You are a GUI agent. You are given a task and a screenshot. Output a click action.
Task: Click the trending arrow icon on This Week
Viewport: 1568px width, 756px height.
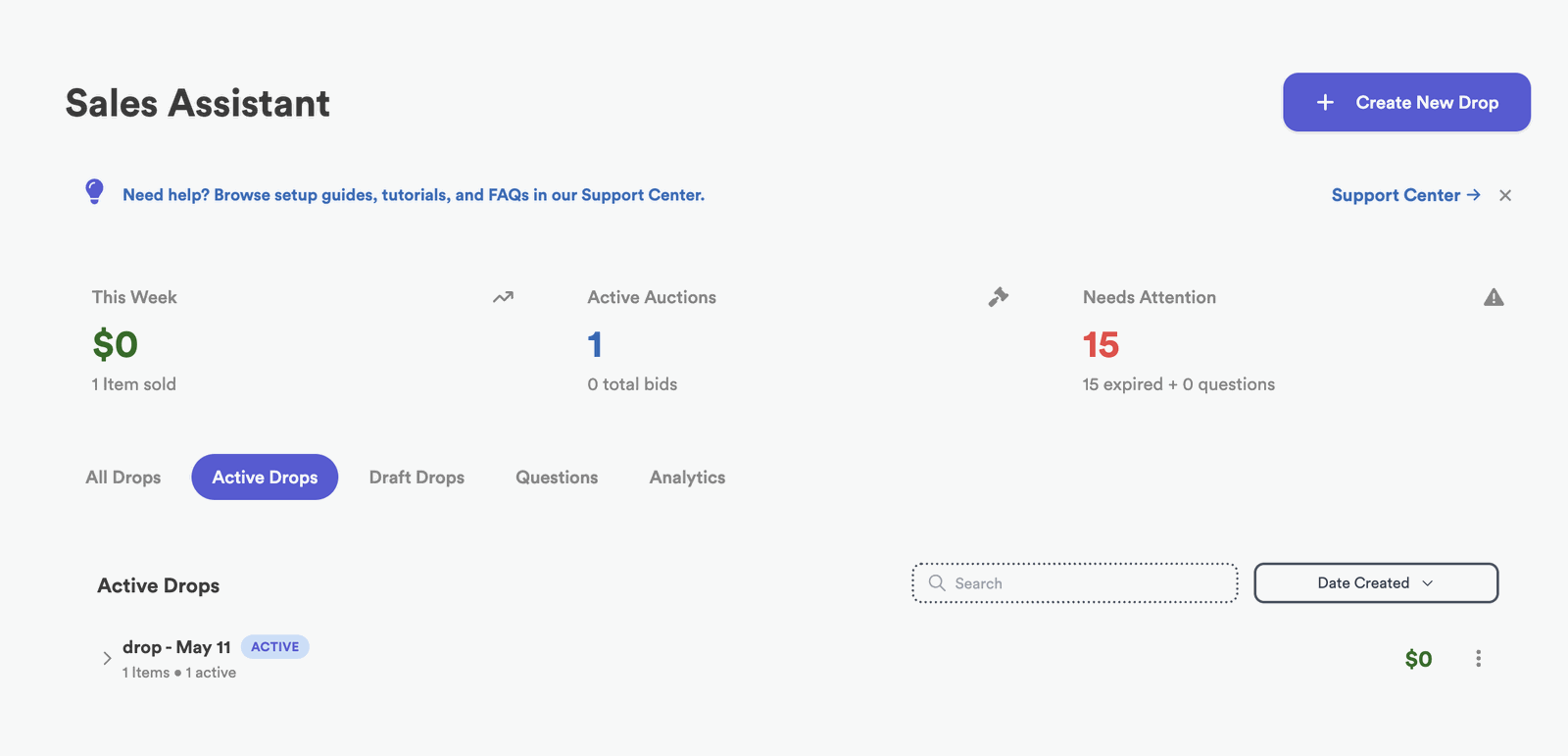pos(503,297)
